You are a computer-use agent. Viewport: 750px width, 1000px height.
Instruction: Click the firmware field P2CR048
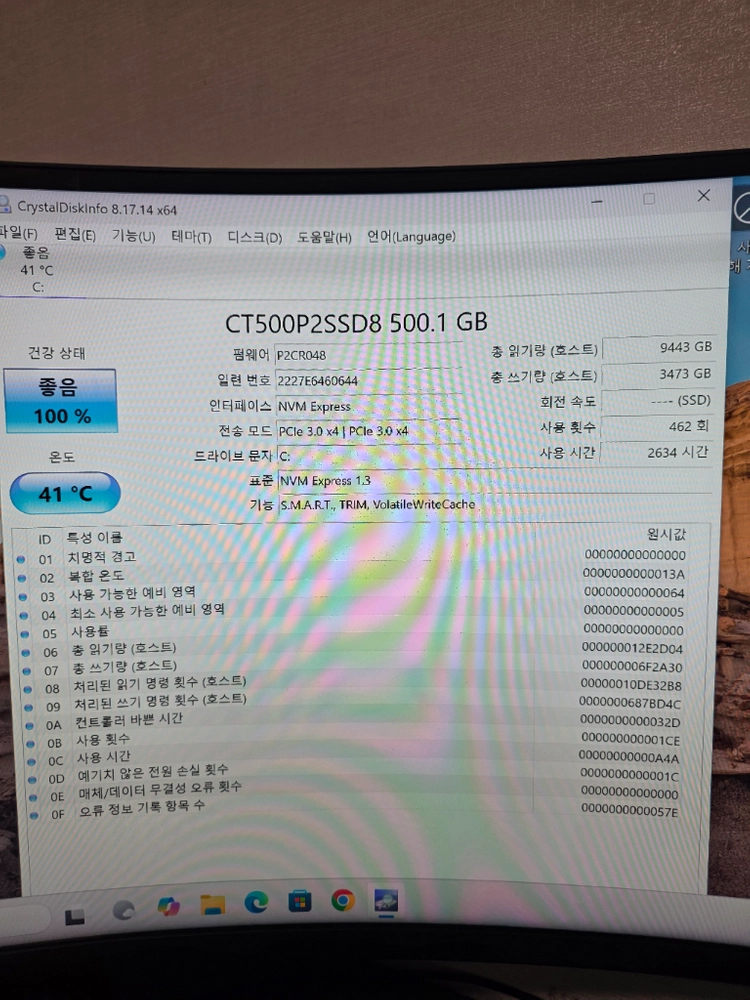pos(368,355)
